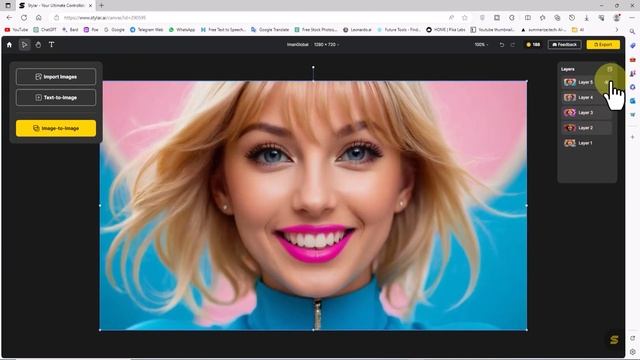Click the Feedback button
The image size is (640, 360).
point(564,44)
